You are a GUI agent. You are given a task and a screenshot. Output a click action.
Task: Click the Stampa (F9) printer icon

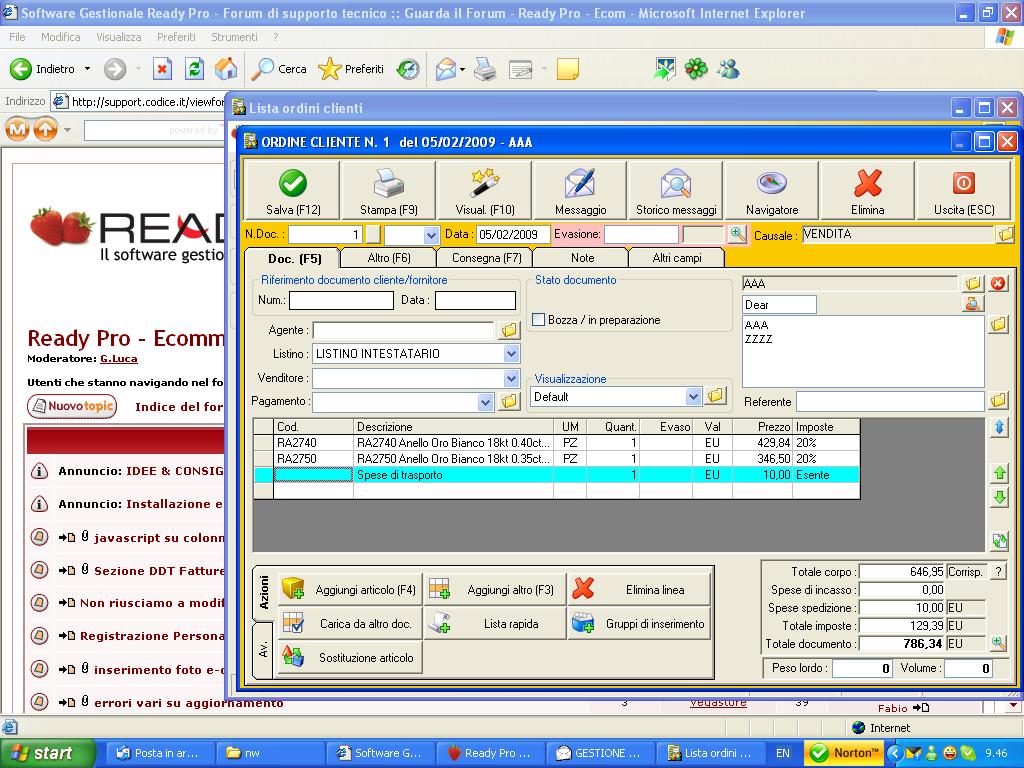[x=388, y=184]
